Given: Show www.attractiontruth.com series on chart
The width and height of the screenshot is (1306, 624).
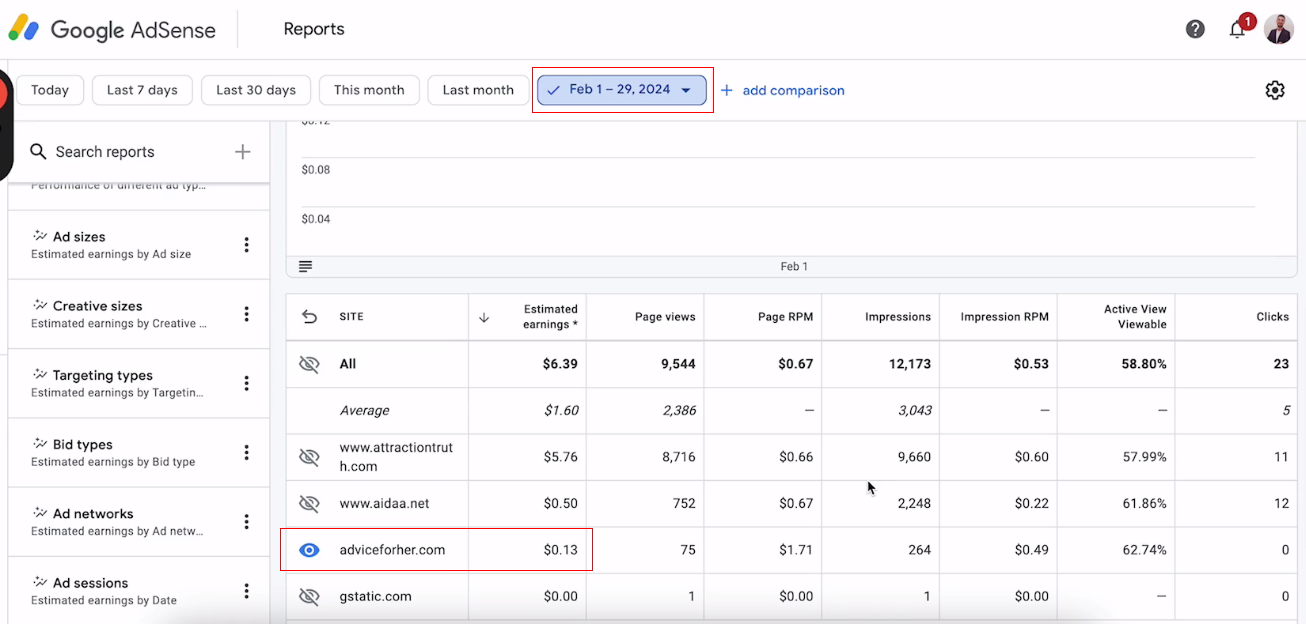Looking at the screenshot, I should pos(309,457).
